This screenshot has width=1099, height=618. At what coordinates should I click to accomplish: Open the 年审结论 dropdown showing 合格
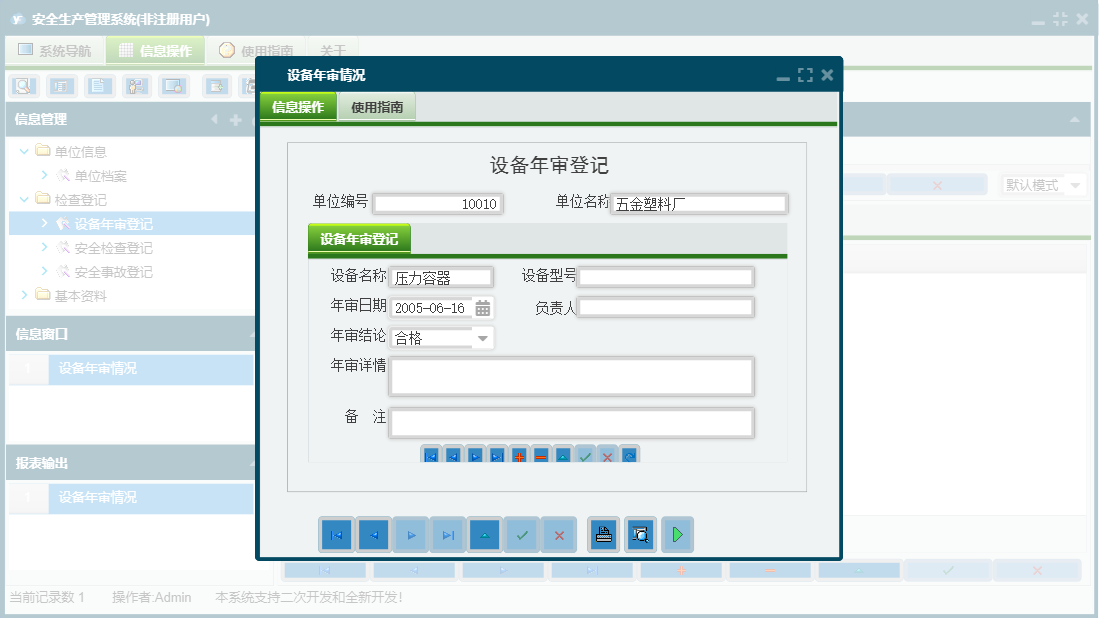click(x=483, y=337)
